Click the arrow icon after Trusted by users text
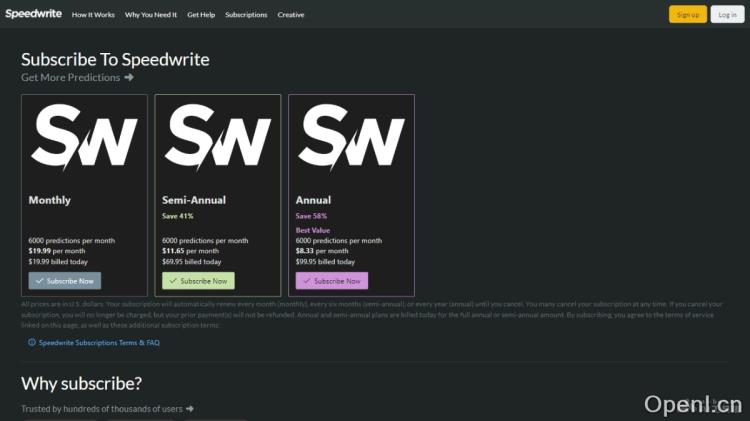The height and width of the screenshot is (421, 750). click(x=190, y=409)
